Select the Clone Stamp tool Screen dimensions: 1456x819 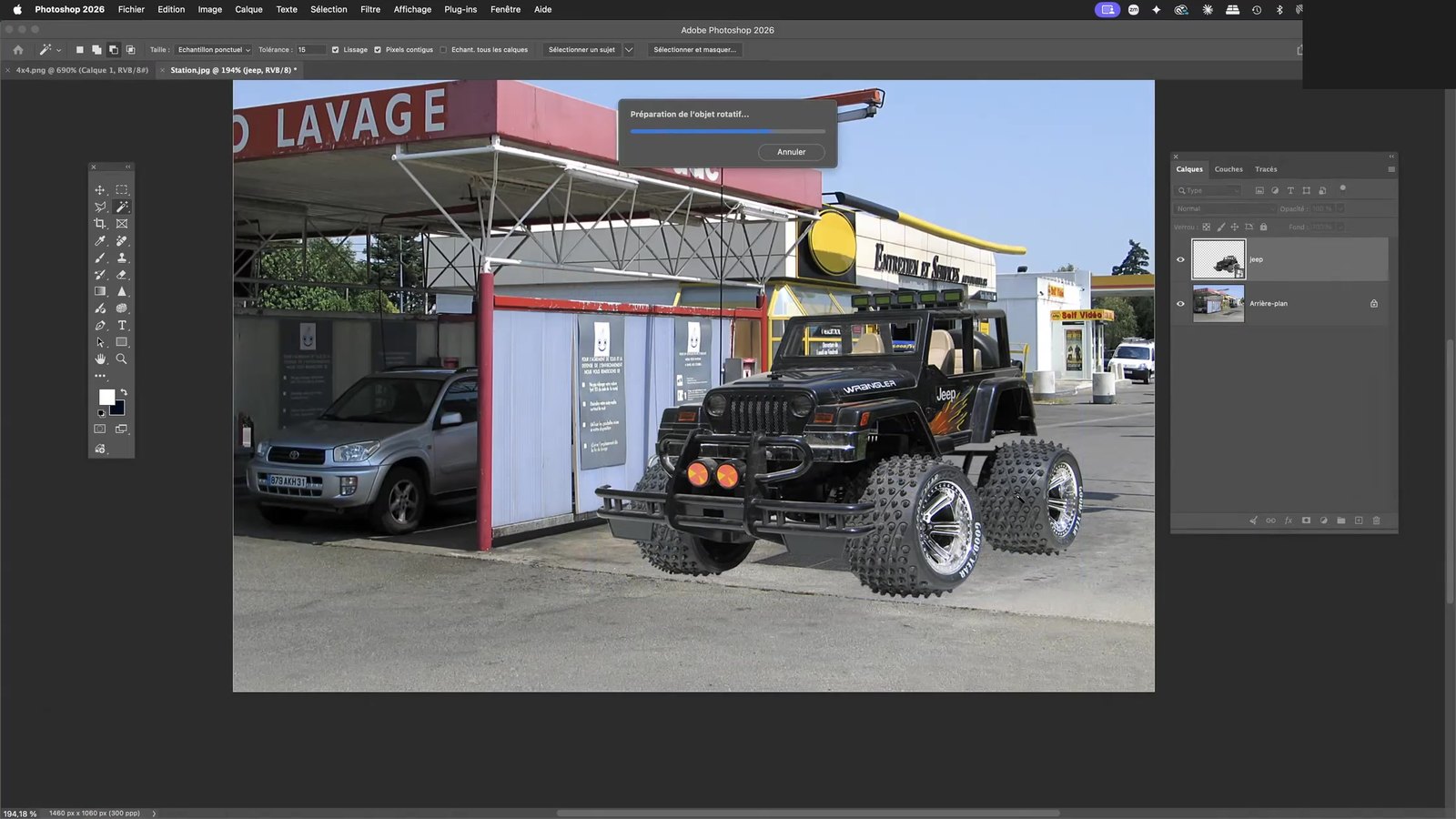pyautogui.click(x=122, y=258)
